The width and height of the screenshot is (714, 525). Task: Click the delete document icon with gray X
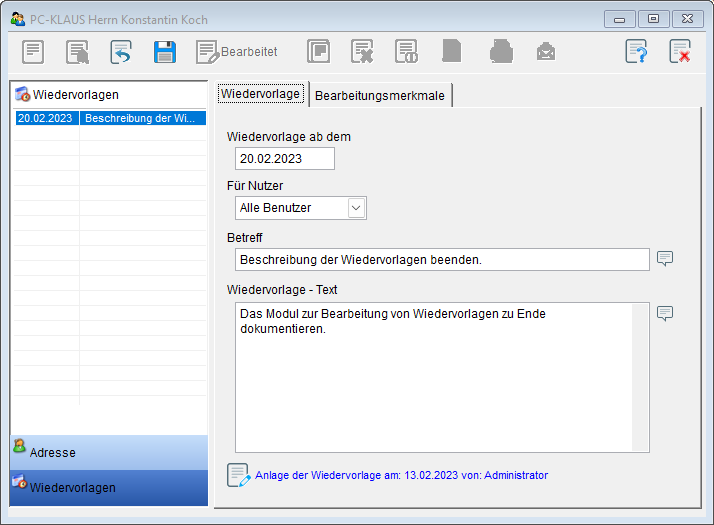(x=362, y=52)
